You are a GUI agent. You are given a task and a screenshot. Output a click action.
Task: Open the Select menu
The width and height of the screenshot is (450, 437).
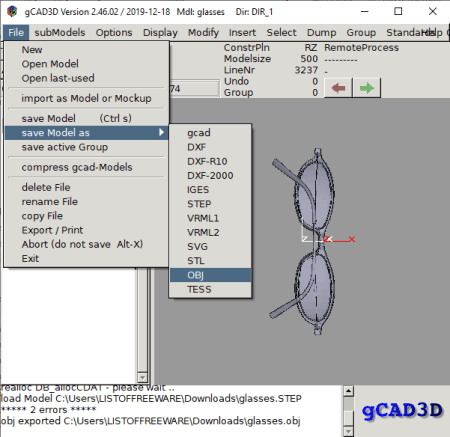(x=281, y=33)
